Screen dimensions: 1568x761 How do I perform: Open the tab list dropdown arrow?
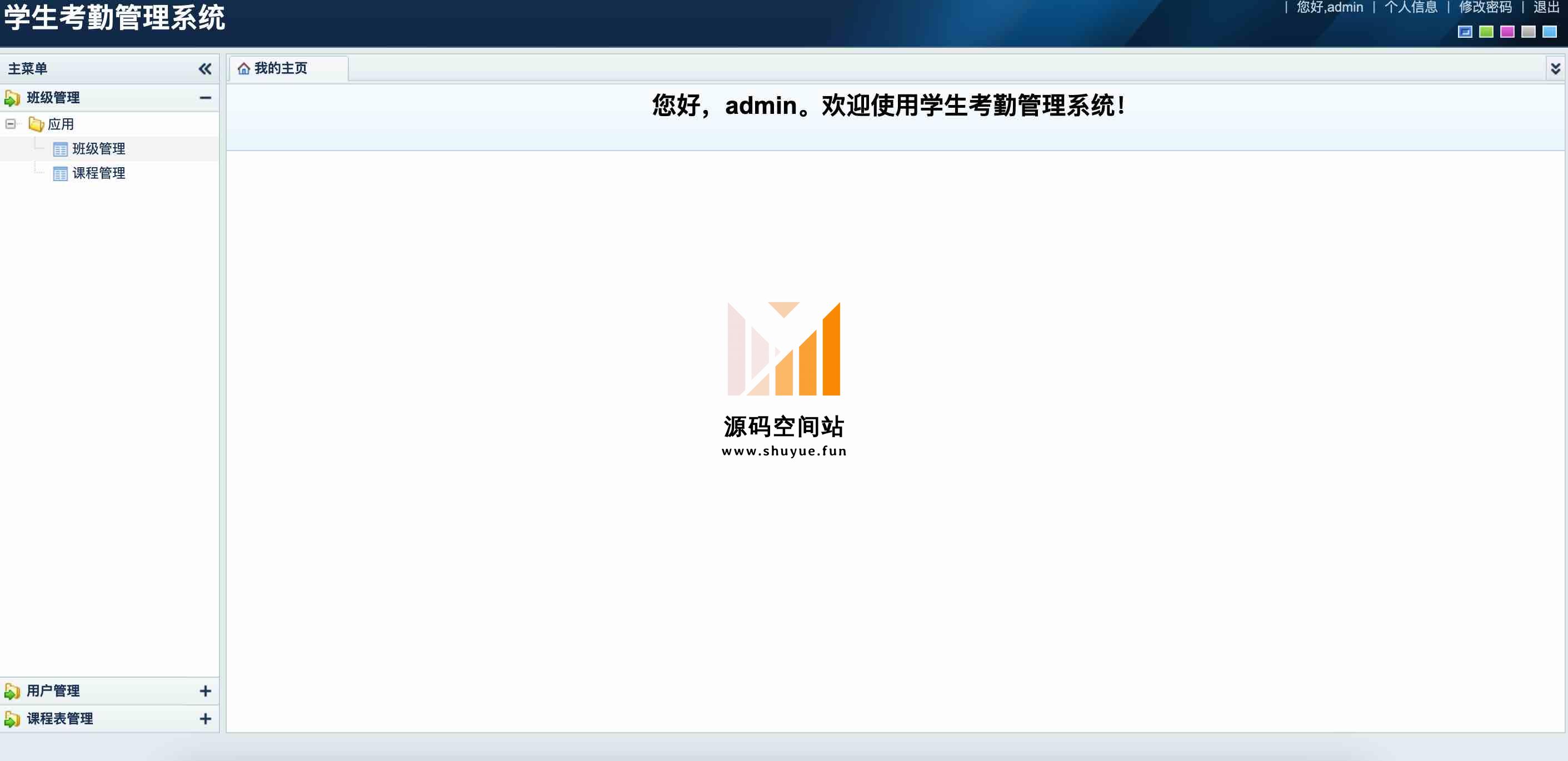coord(1556,69)
